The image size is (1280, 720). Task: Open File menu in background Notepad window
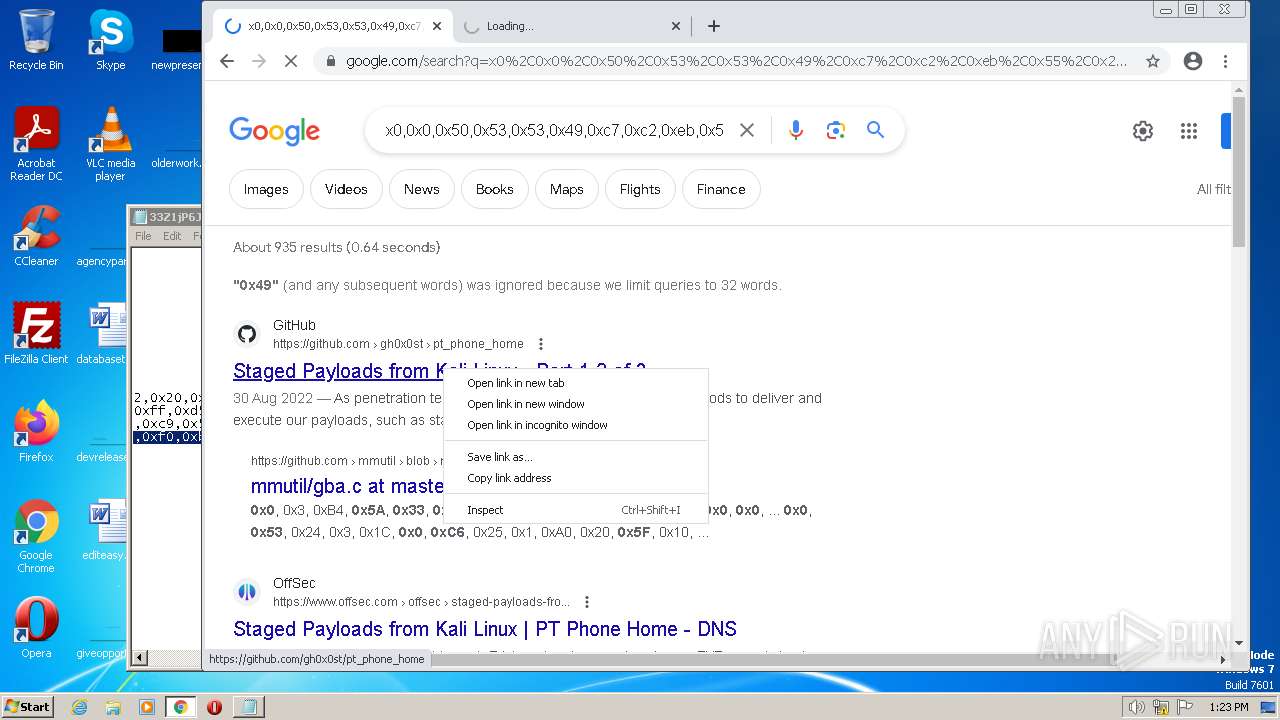click(143, 236)
